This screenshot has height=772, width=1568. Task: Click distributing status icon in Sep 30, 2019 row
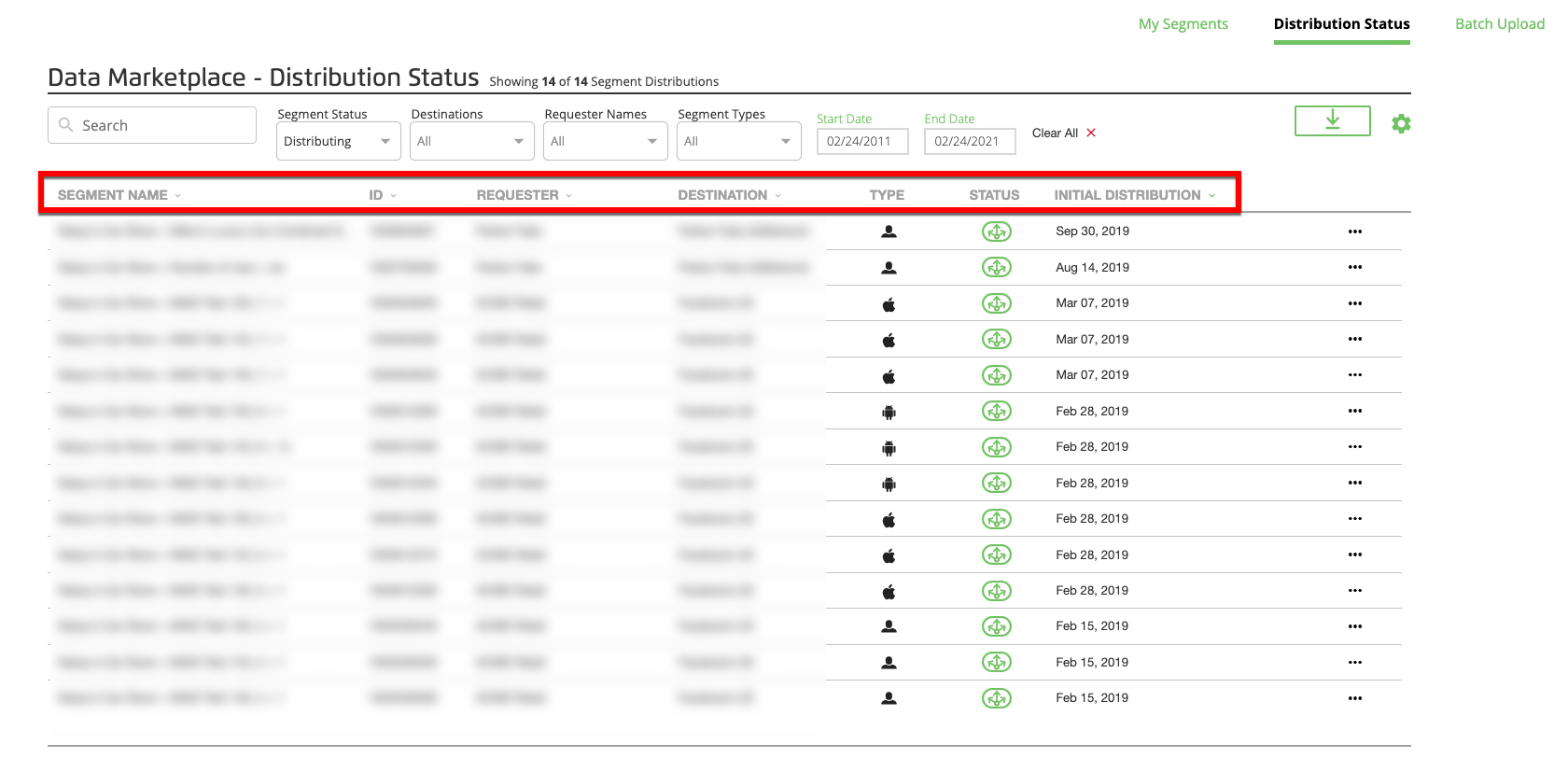pyautogui.click(x=996, y=232)
